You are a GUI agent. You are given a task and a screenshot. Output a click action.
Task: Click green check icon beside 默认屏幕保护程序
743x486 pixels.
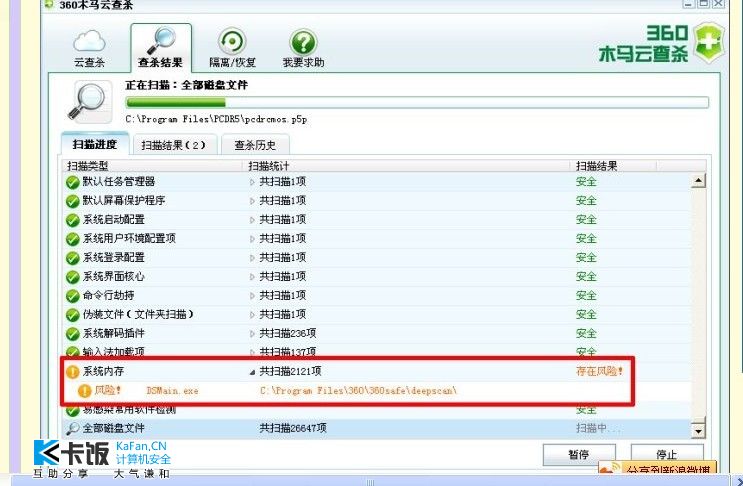[72, 201]
